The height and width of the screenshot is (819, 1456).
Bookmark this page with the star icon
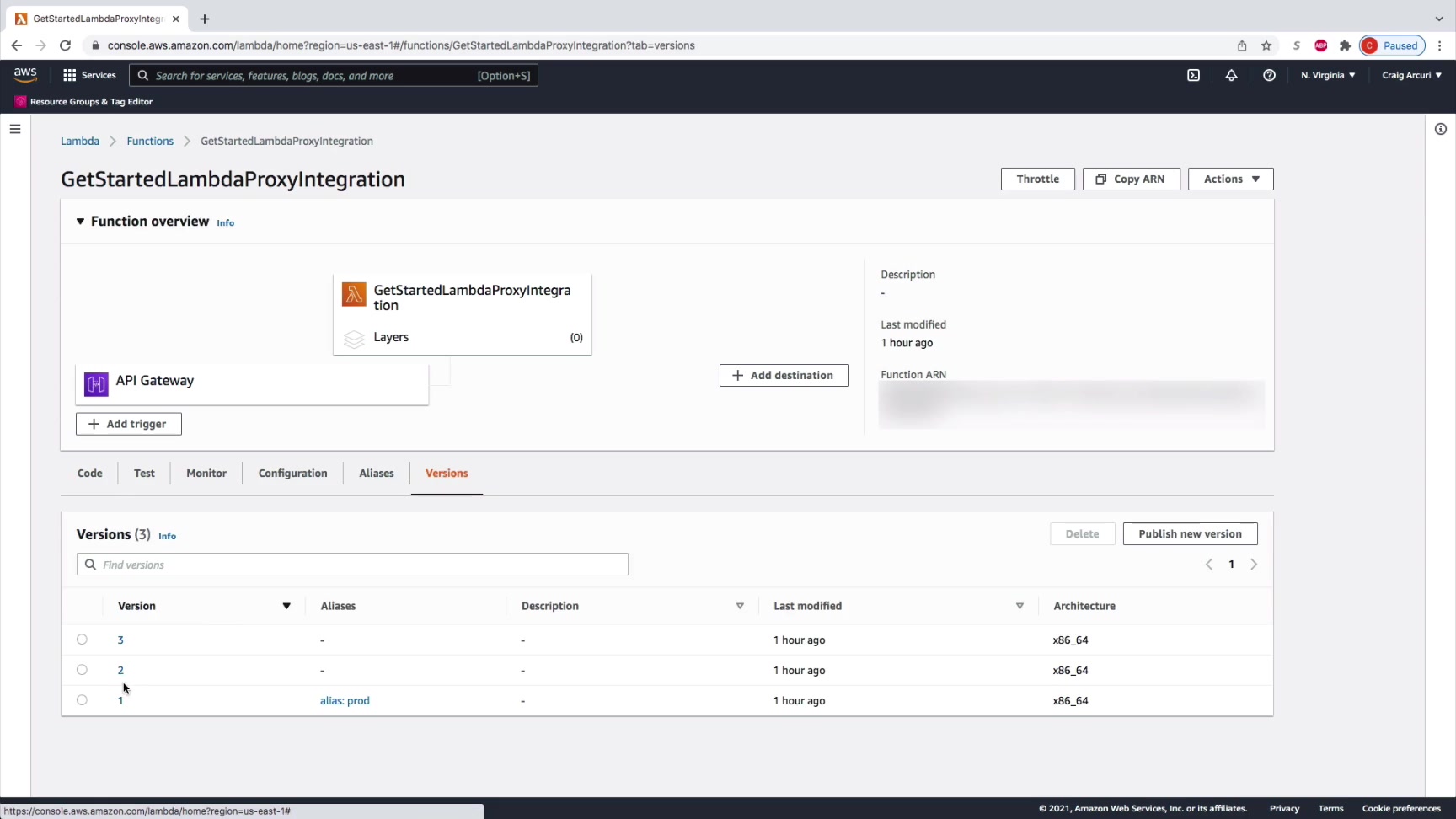point(1266,45)
